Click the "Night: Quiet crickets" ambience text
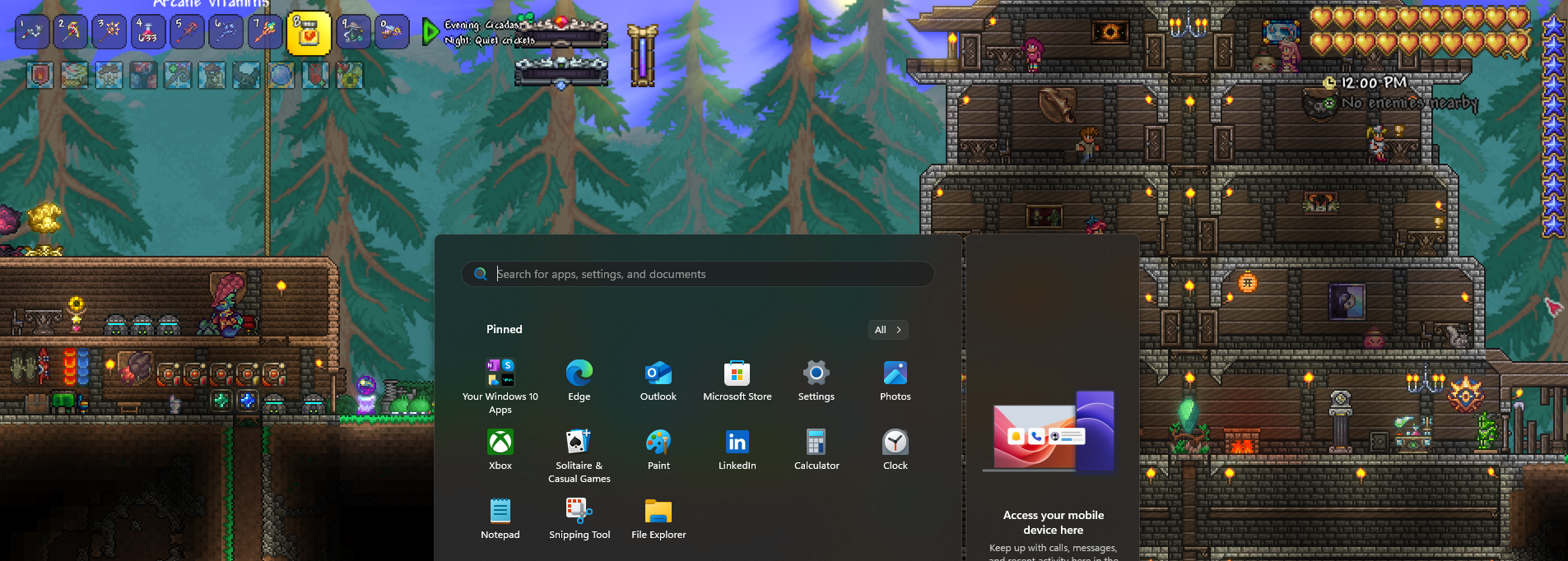The height and width of the screenshot is (561, 1568). [489, 39]
